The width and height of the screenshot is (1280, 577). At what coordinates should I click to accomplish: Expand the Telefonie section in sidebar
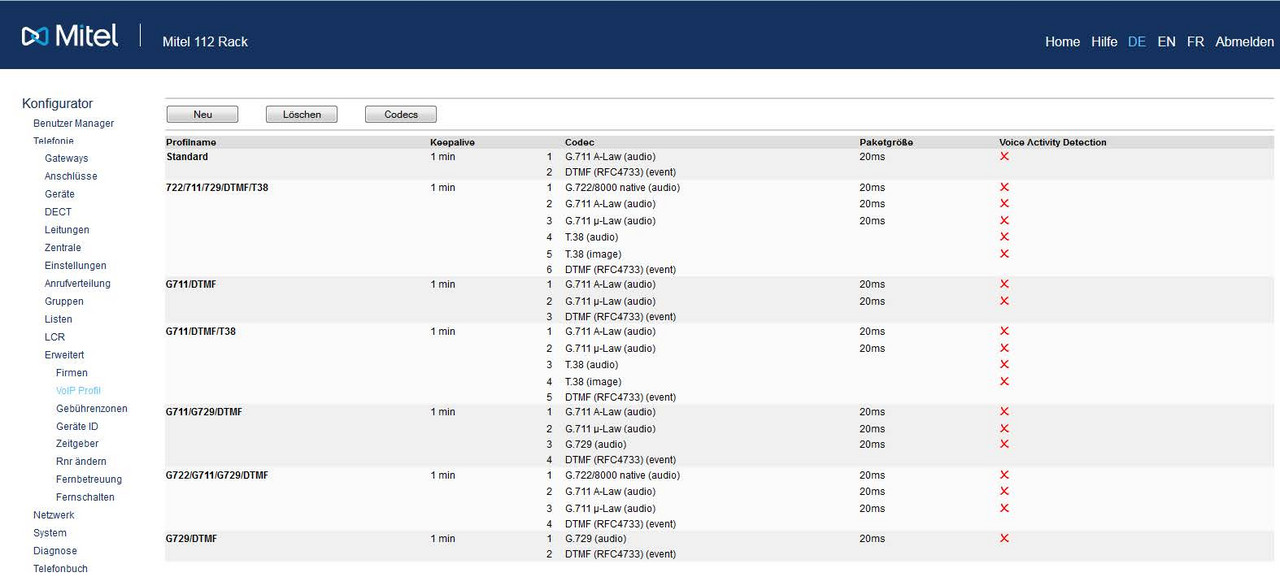[53, 141]
